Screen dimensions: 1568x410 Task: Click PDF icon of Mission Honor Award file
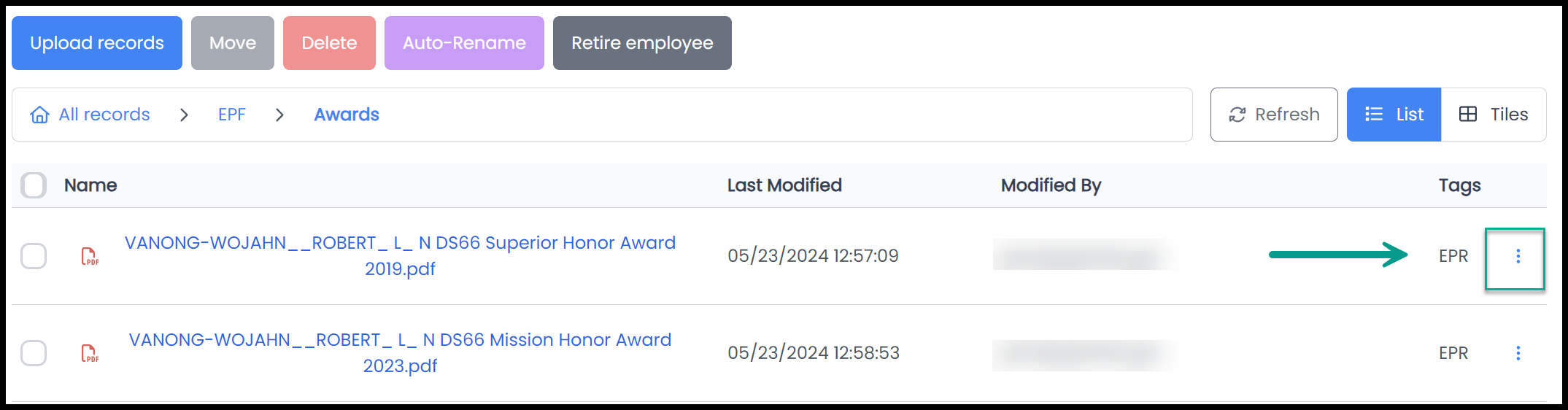pyautogui.click(x=90, y=353)
